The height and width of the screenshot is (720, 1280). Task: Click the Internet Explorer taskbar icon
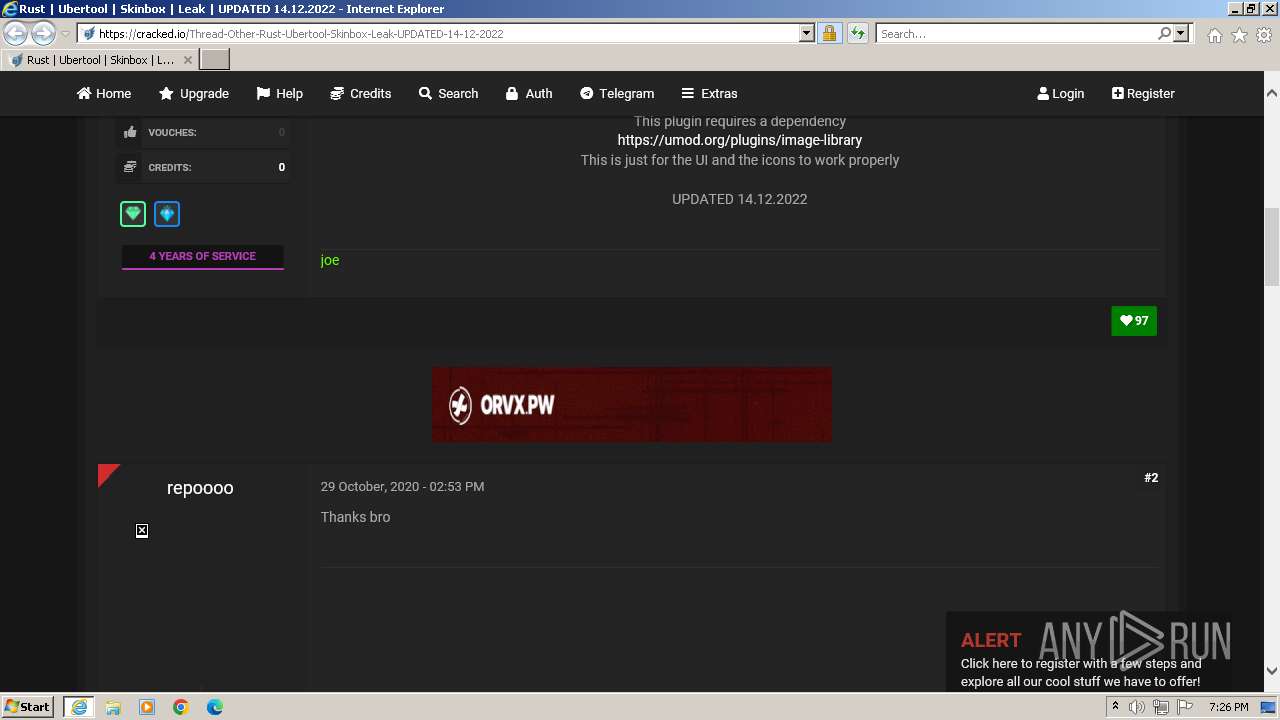[79, 707]
